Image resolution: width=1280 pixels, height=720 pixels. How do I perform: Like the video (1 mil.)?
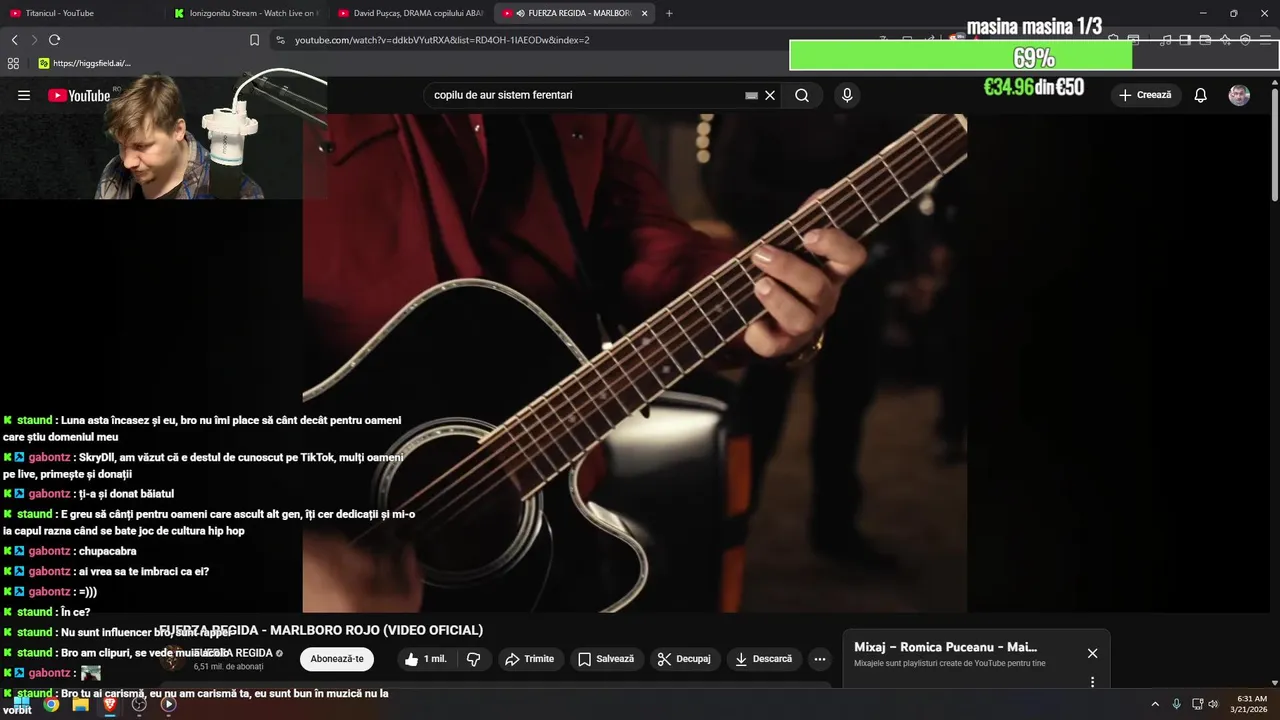[x=426, y=659]
